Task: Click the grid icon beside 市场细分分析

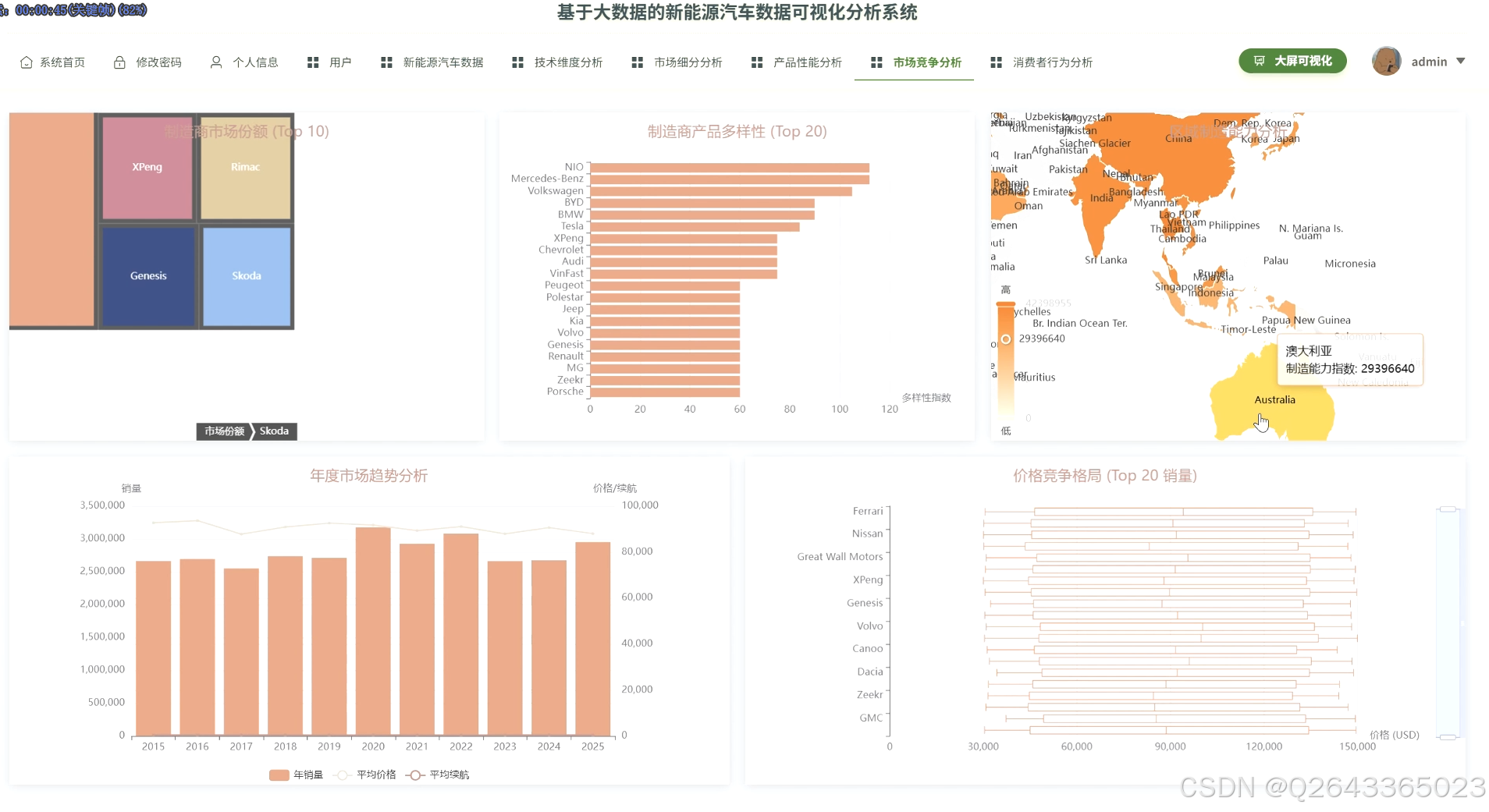Action: tap(638, 62)
